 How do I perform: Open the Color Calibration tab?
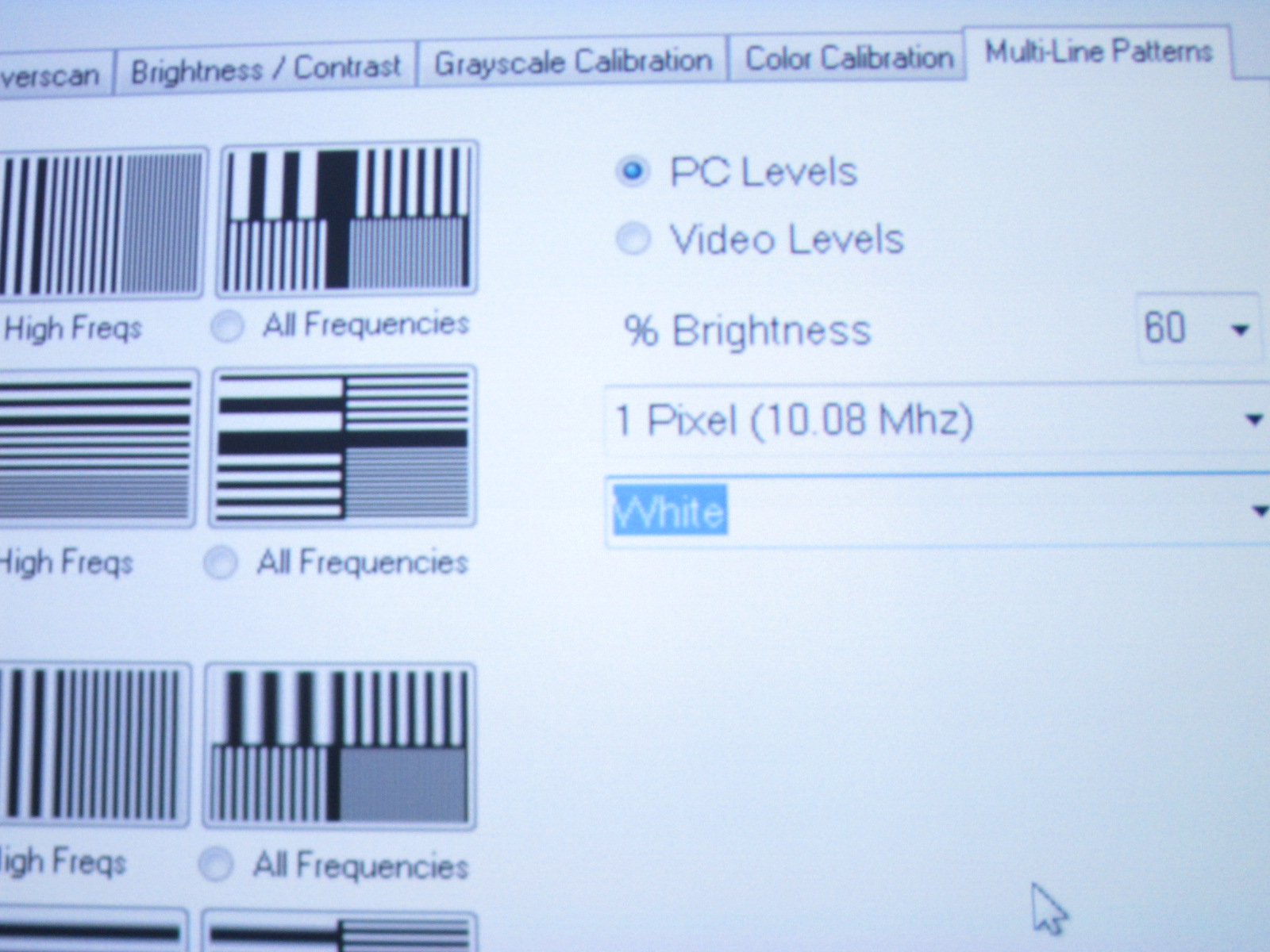pos(849,58)
